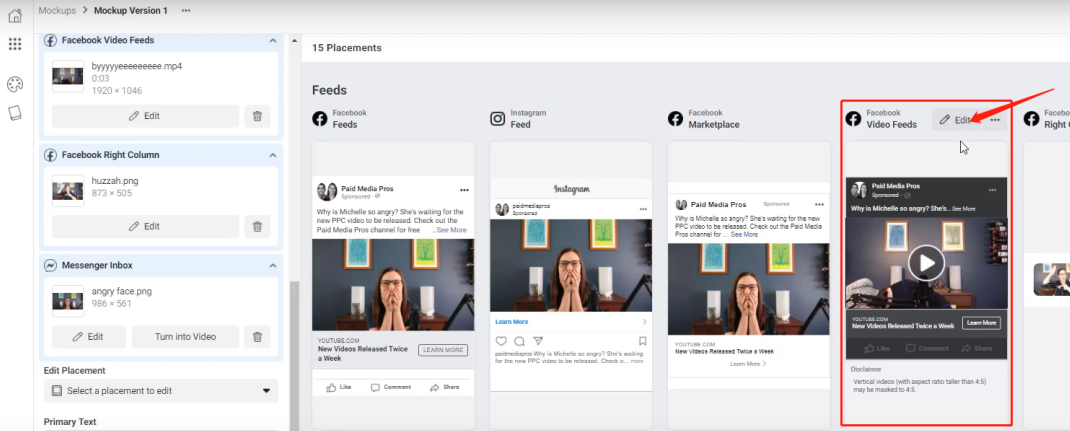Image resolution: width=1070 pixels, height=431 pixels.
Task: Collapse the Facebook Video Feeds section
Action: point(272,41)
